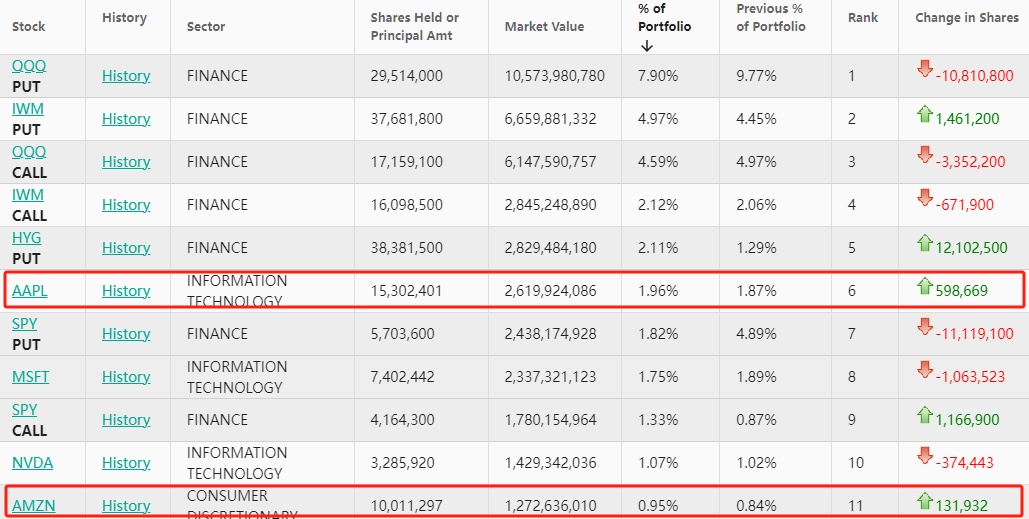Click the green up arrow beside 1,461,200
Viewport: 1029px width, 519px height.
[x=924, y=113]
